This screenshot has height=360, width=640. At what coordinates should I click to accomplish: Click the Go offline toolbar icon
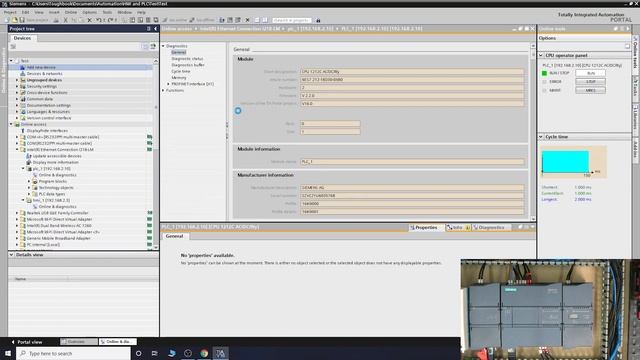click(192, 20)
